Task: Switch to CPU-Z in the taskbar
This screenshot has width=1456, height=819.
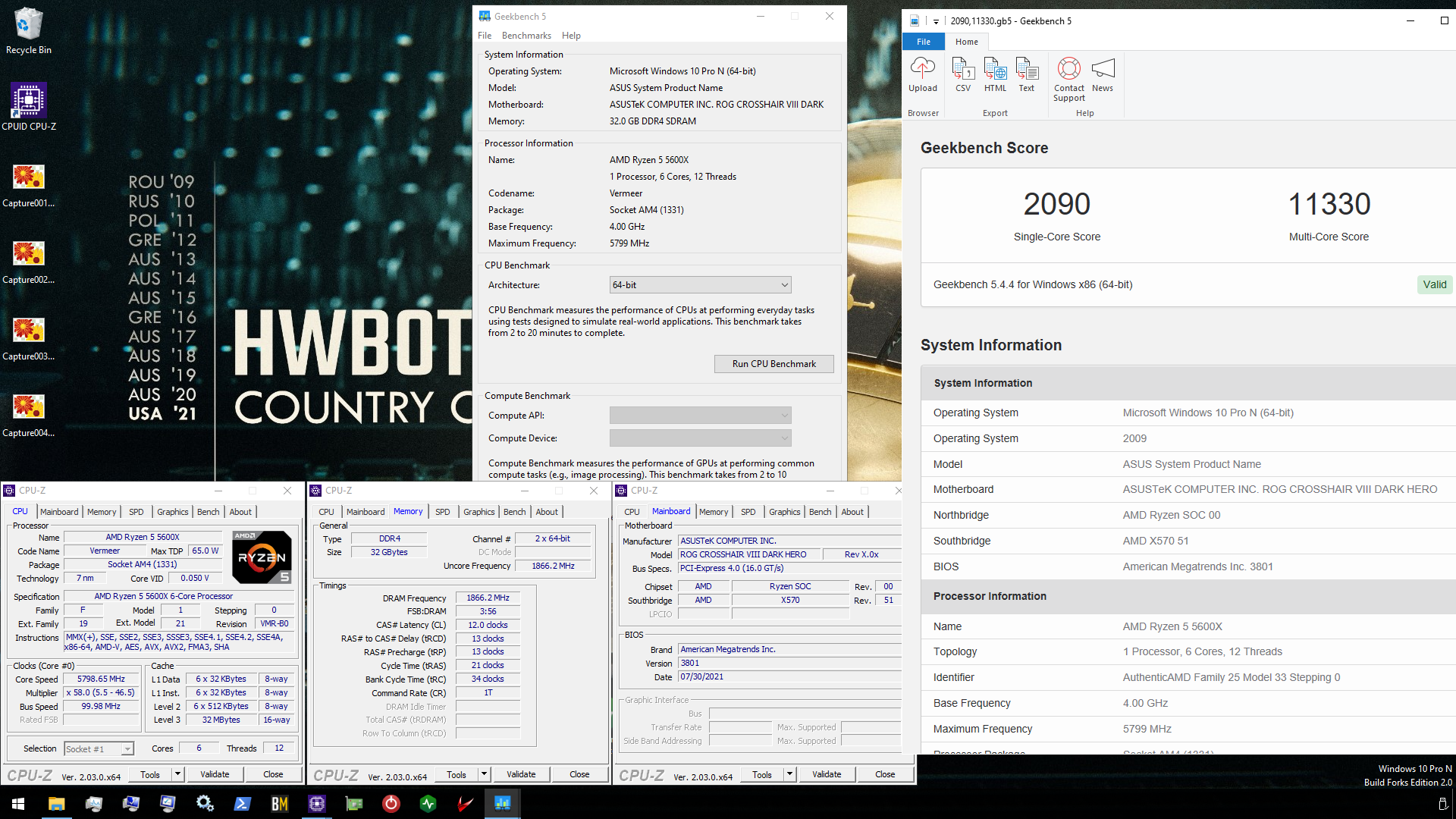Action: point(317,804)
